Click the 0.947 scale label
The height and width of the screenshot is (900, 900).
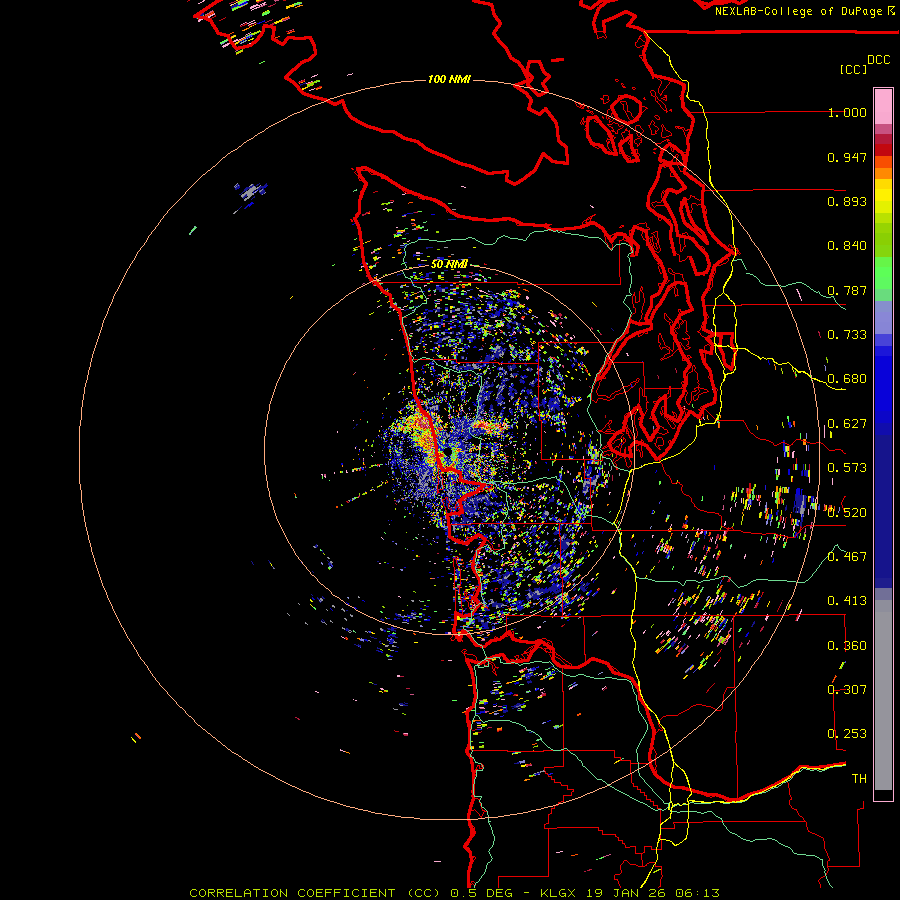[x=847, y=157]
